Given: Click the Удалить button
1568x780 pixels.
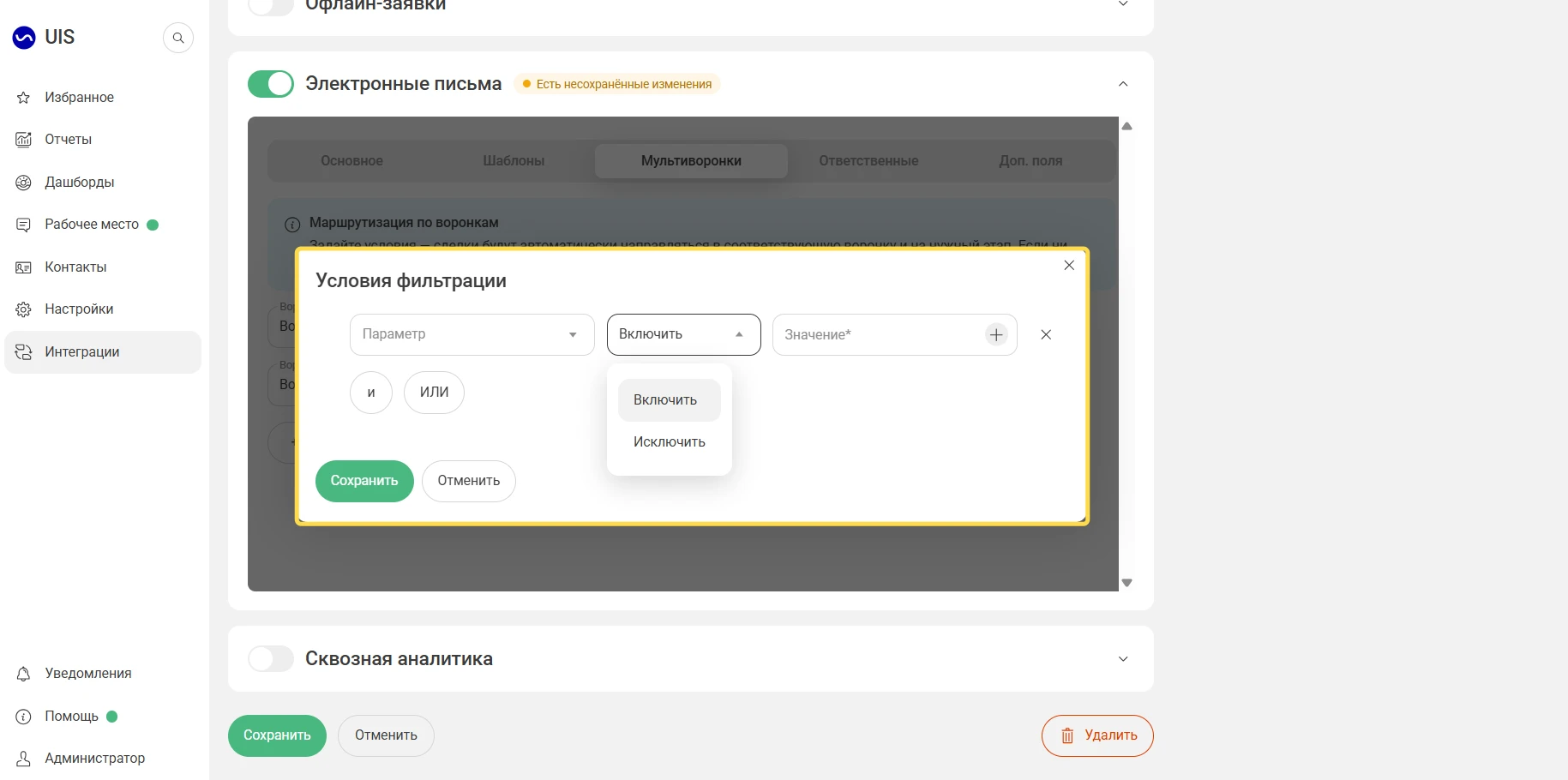Looking at the screenshot, I should (x=1097, y=736).
